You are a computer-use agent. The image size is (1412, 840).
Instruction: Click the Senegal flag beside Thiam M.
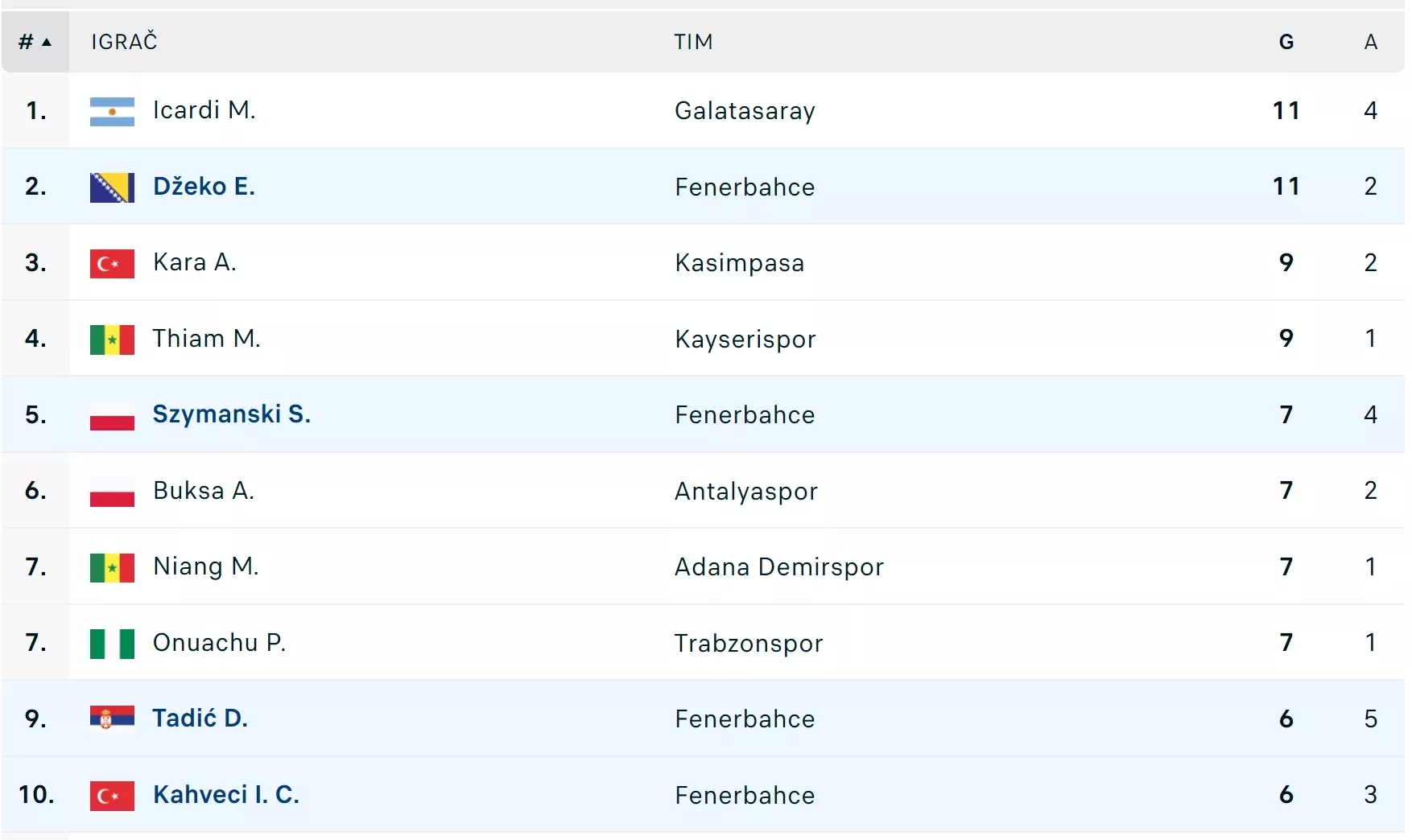pyautogui.click(x=112, y=340)
